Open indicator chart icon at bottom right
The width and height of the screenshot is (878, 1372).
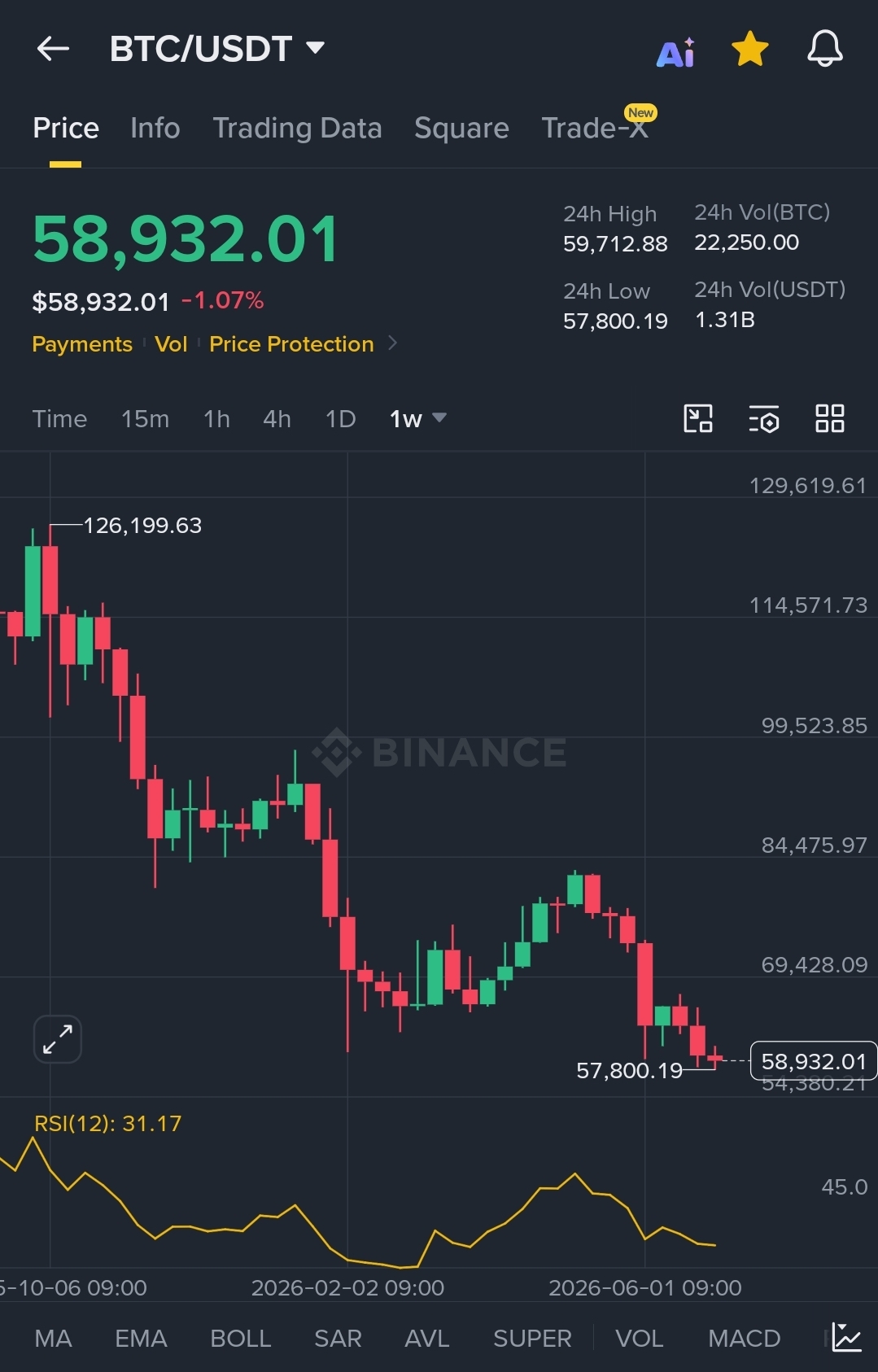pyautogui.click(x=846, y=1338)
